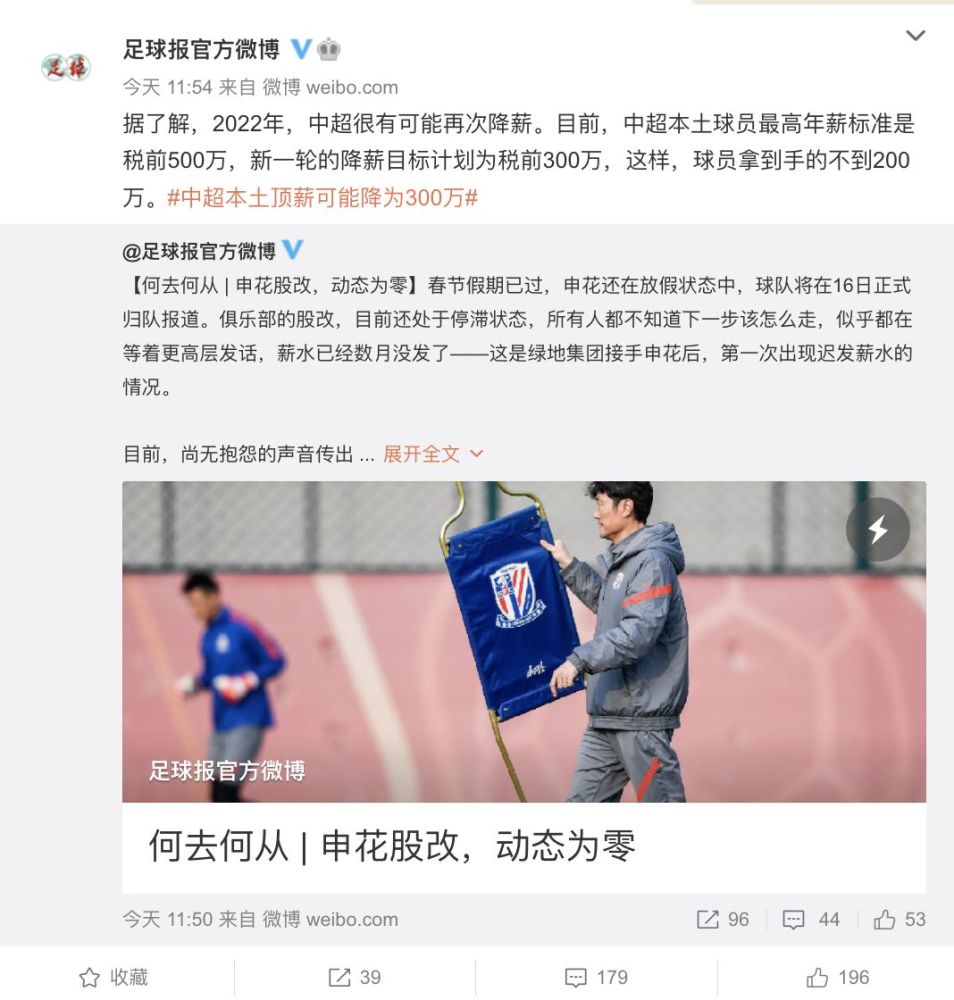Toggle 收藏 favorite star

tap(114, 977)
